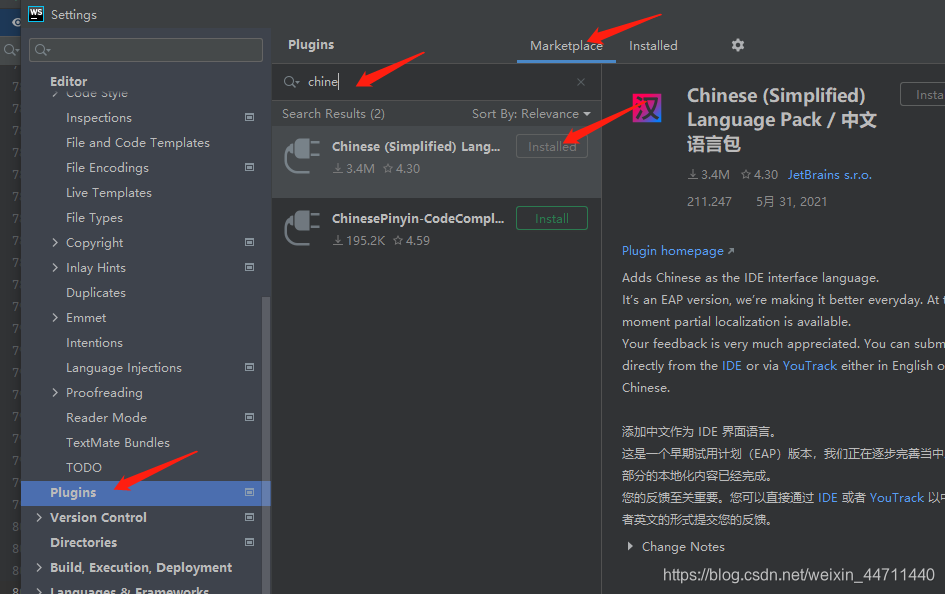
Task: Open Live Templates settings
Action: [108, 193]
